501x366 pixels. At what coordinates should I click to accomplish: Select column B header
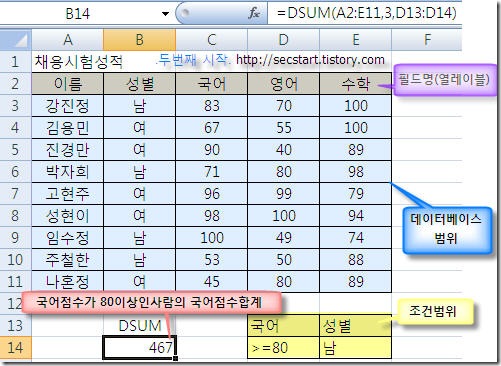(x=140, y=40)
